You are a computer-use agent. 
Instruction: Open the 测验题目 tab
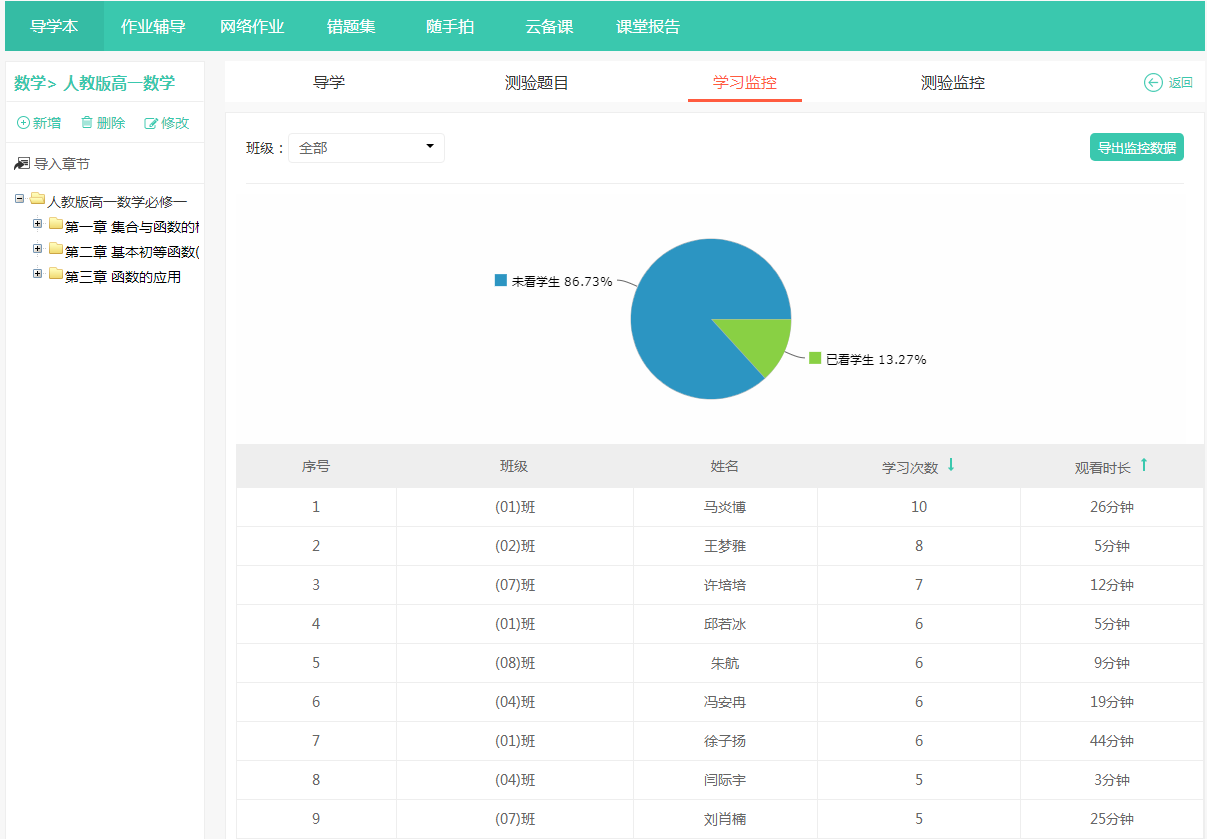[537, 83]
